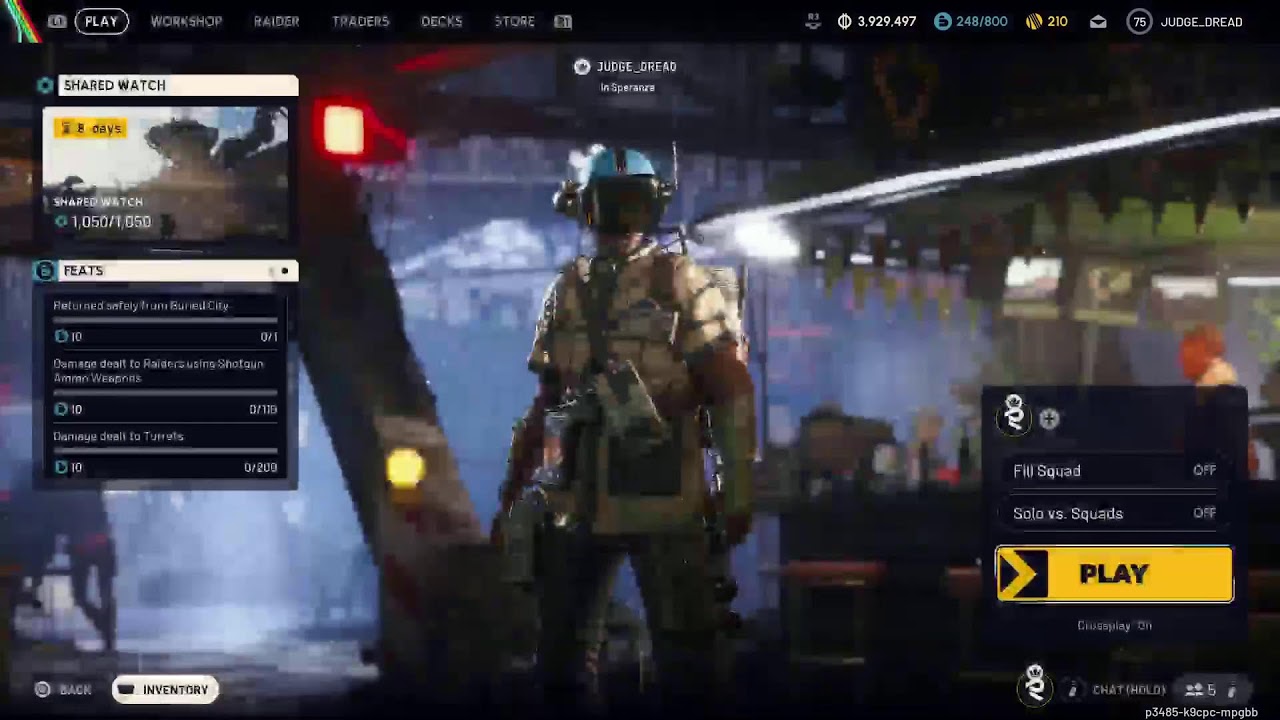
Task: Toggle Fill Squad option
Action: click(1114, 471)
